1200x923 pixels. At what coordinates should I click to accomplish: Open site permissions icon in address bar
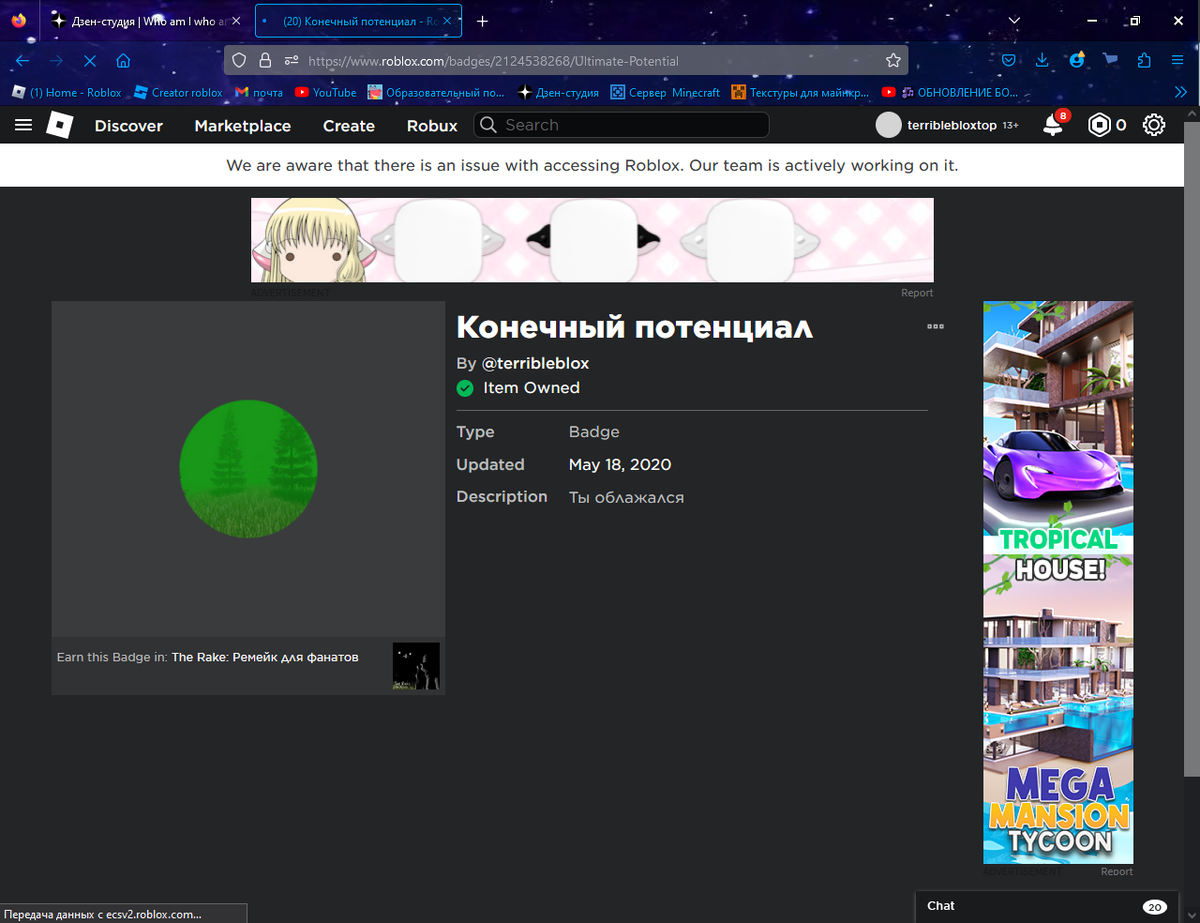tap(291, 61)
